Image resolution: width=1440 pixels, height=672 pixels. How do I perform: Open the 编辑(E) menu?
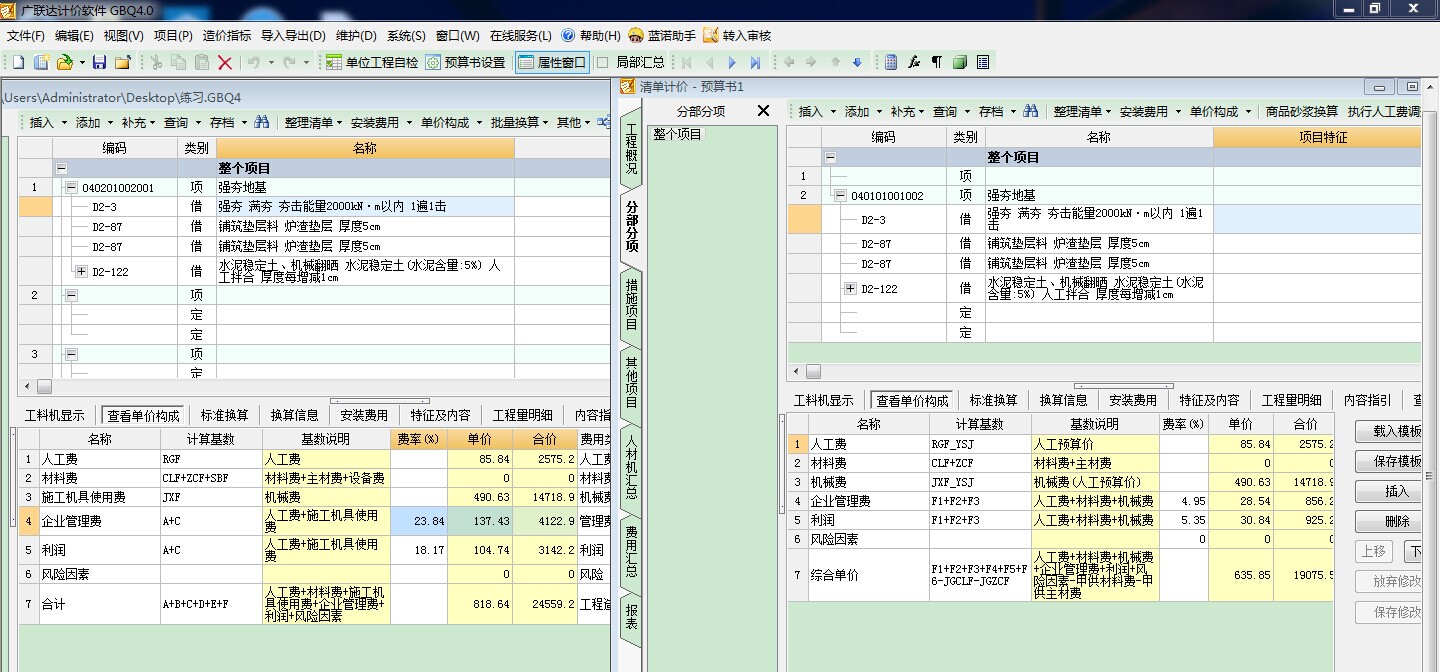click(x=75, y=35)
